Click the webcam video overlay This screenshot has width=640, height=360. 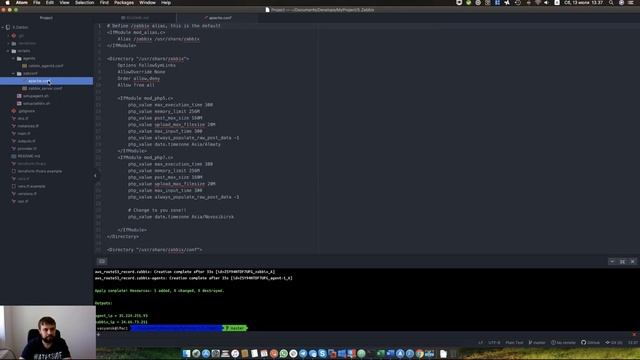pos(48,332)
